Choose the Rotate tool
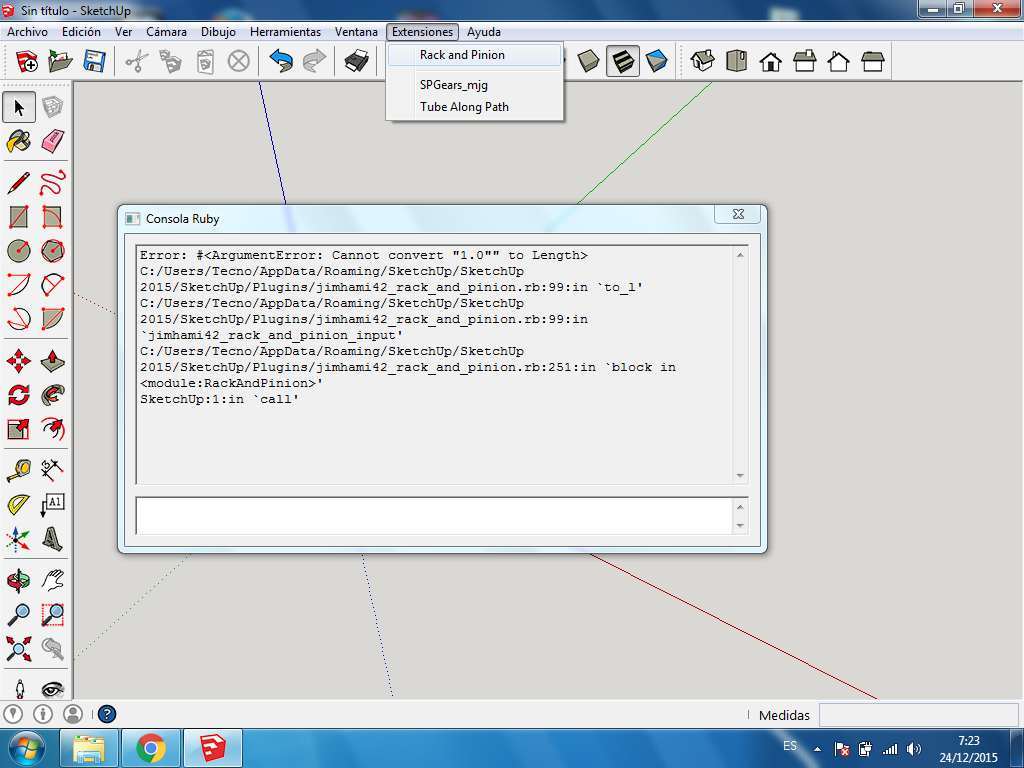This screenshot has height=768, width=1024. (x=19, y=394)
